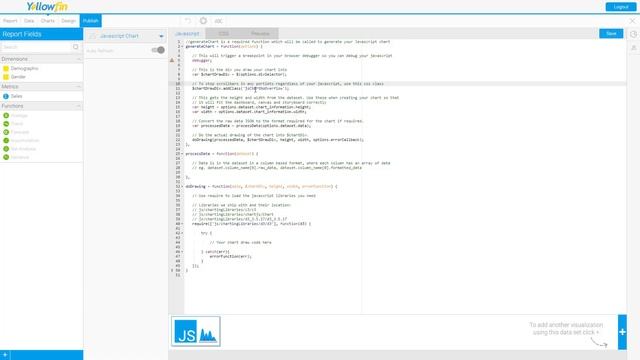Collapse the Functions section

pos(78,106)
